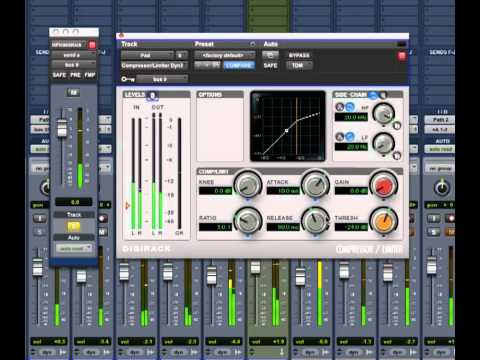
Task: Click the LF frequency knob
Action: click(x=383, y=143)
